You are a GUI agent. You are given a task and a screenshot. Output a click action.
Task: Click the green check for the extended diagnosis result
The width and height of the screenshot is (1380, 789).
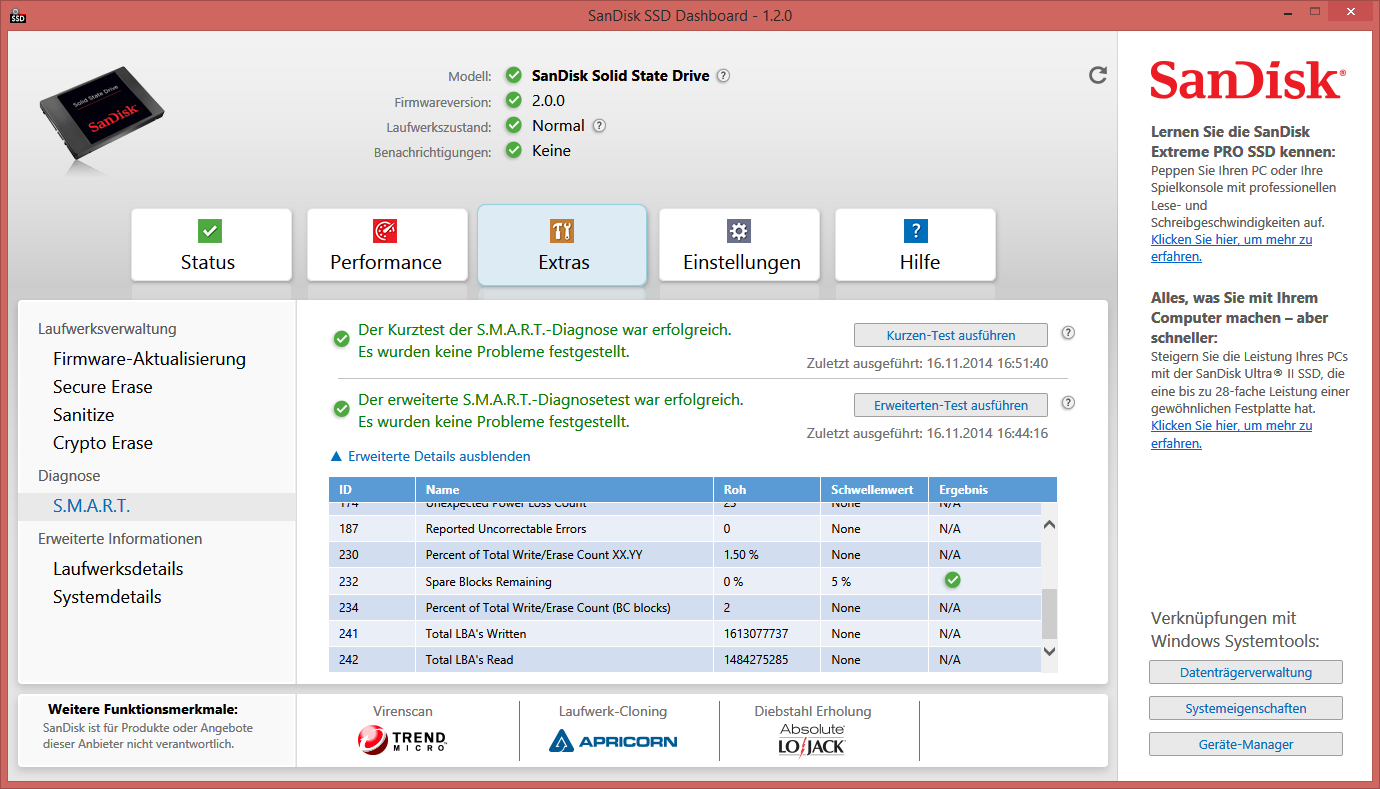pyautogui.click(x=341, y=410)
